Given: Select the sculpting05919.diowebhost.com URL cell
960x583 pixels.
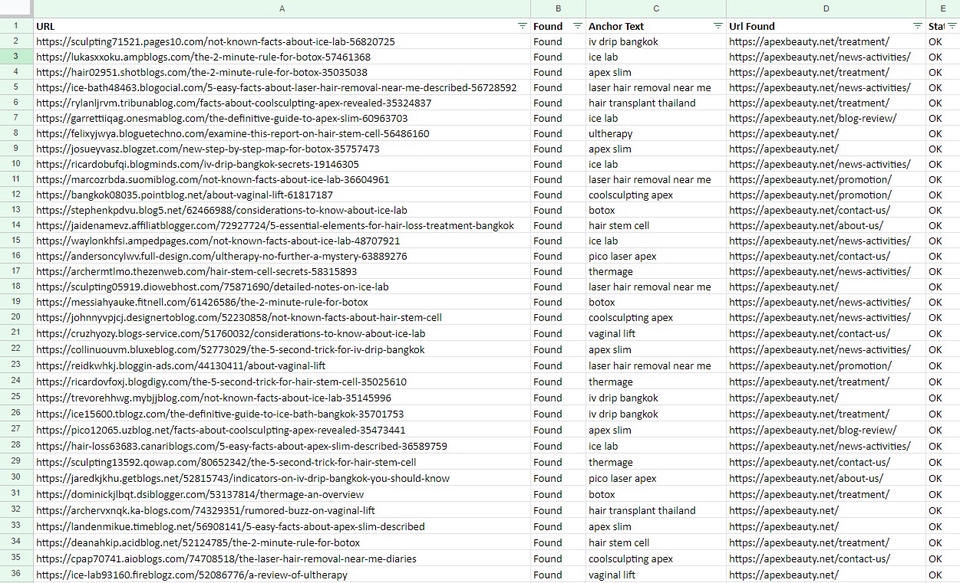Looking at the screenshot, I should click(x=282, y=287).
